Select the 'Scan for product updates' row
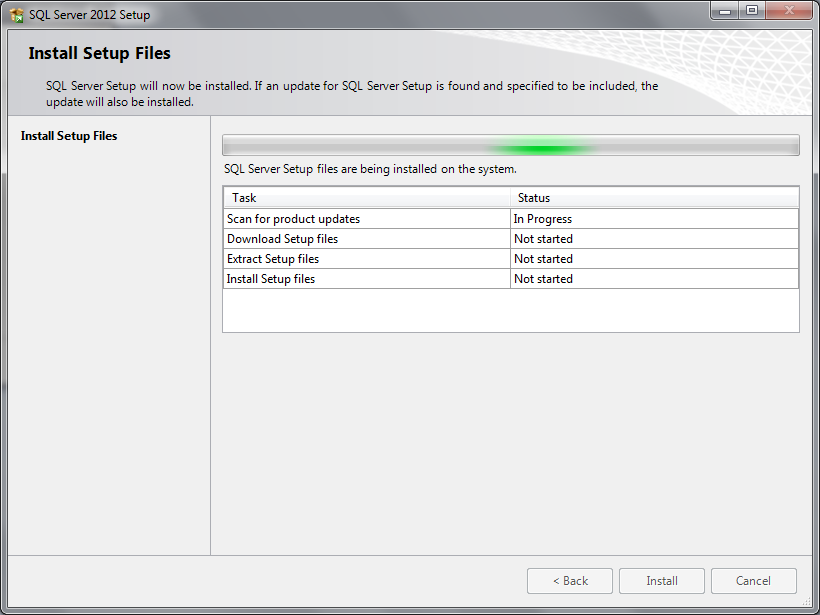Image resolution: width=820 pixels, height=615 pixels. tap(511, 219)
